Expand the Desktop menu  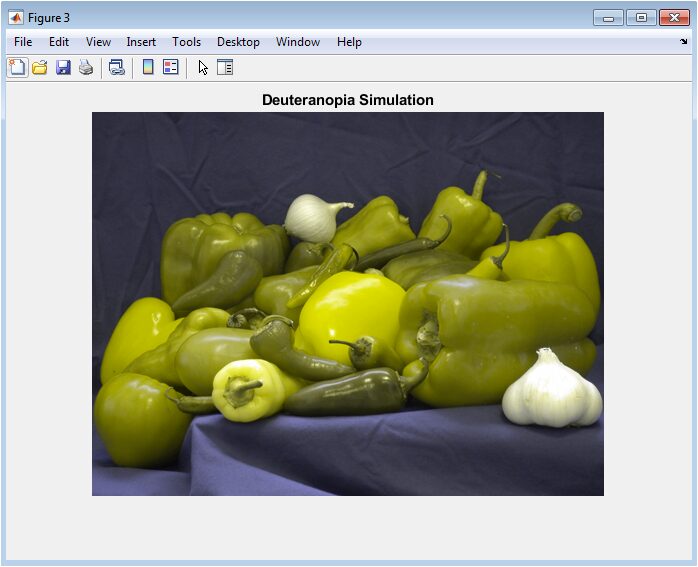click(x=238, y=42)
